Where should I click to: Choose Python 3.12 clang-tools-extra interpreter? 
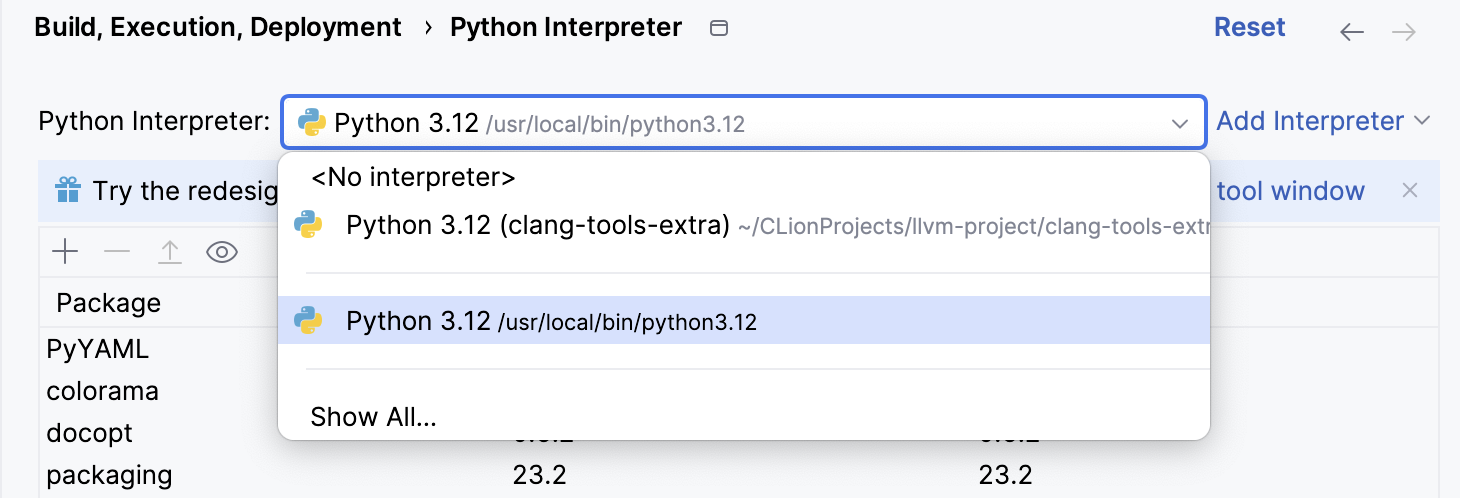(537, 226)
